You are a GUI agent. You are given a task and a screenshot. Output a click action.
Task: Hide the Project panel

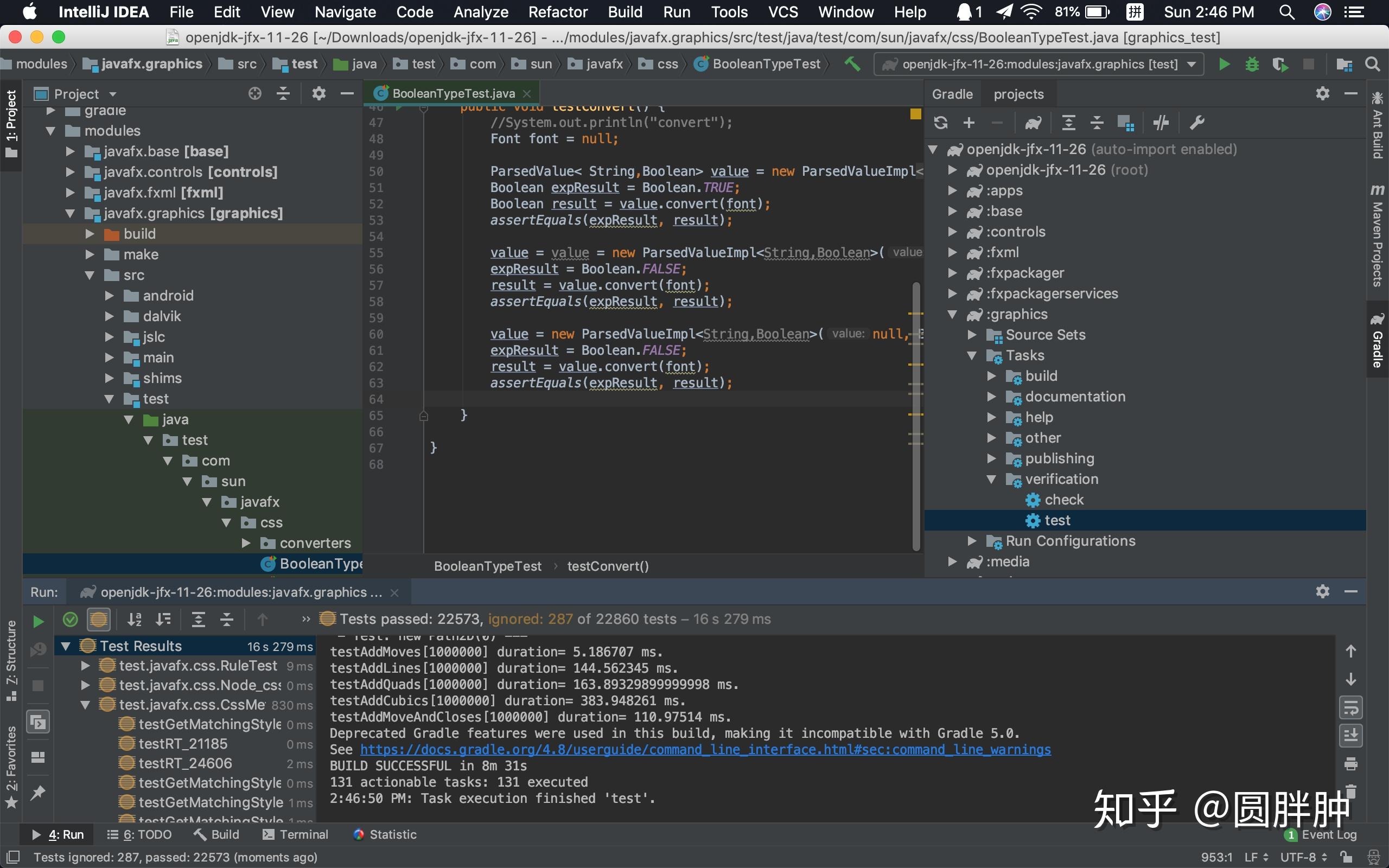[x=347, y=93]
